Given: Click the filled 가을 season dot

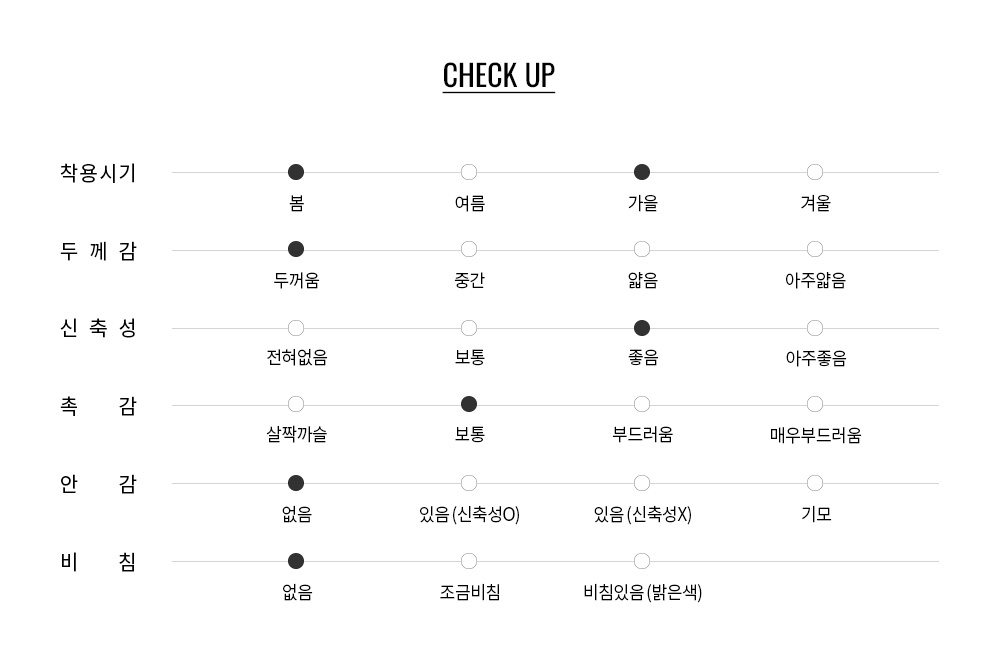Looking at the screenshot, I should point(642,172).
